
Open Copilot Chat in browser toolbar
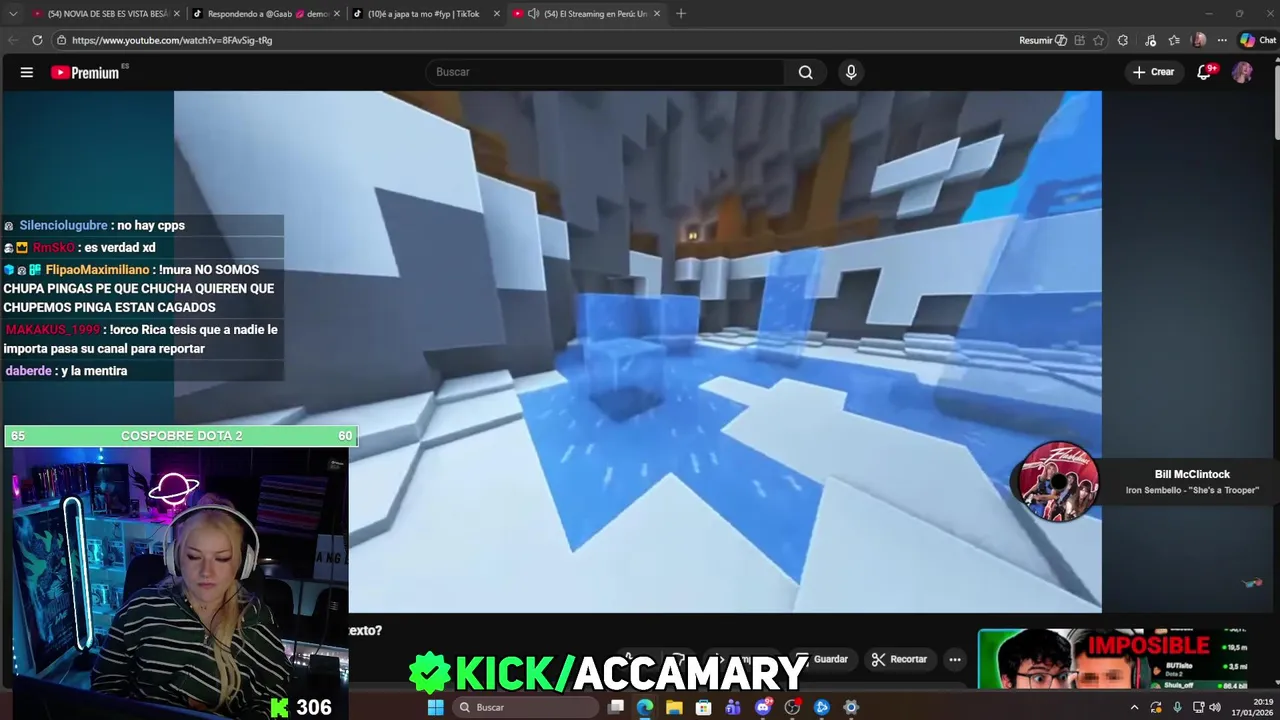click(x=1258, y=40)
